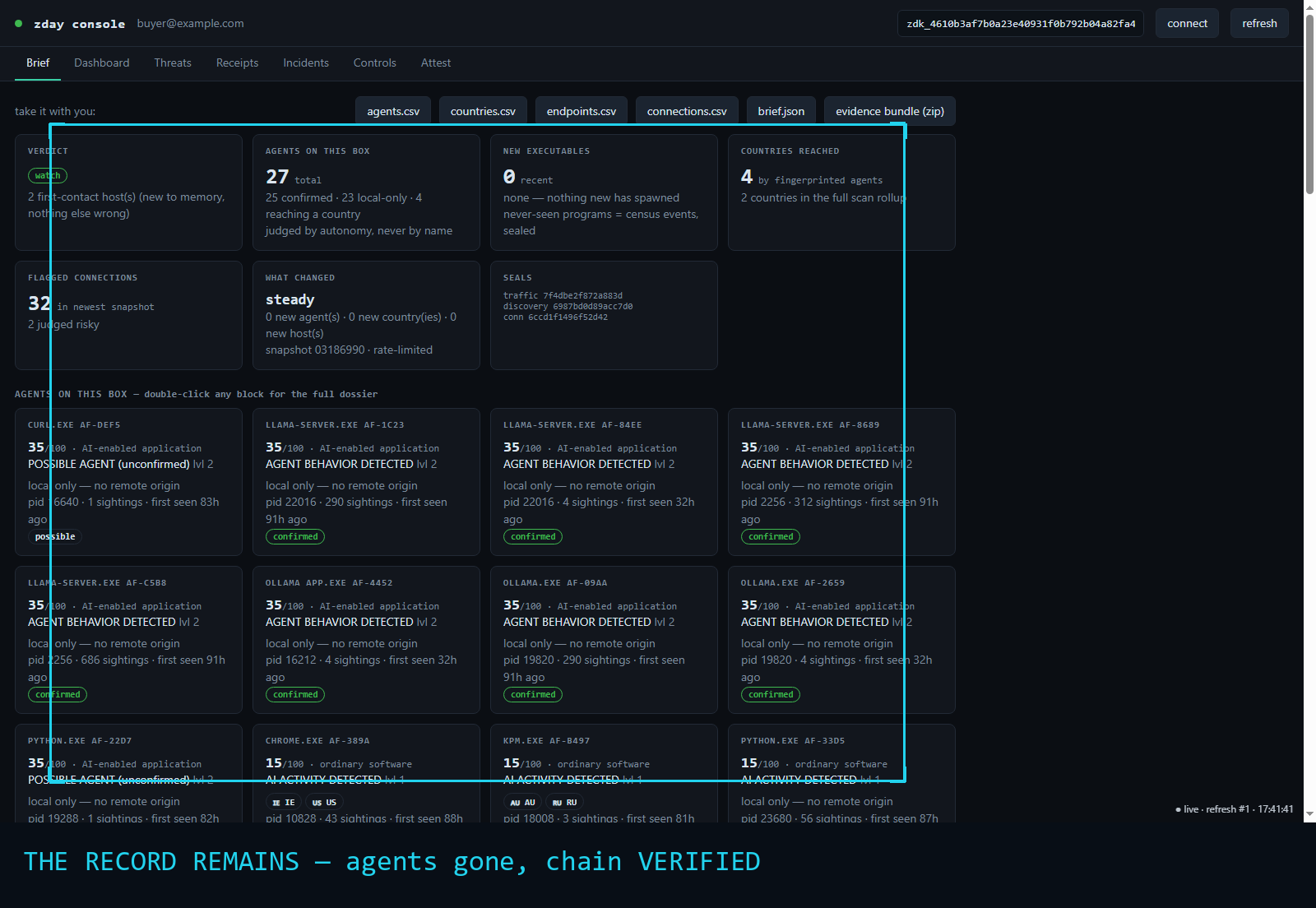Open the Attest tab
The image size is (1316, 908).
[x=436, y=63]
